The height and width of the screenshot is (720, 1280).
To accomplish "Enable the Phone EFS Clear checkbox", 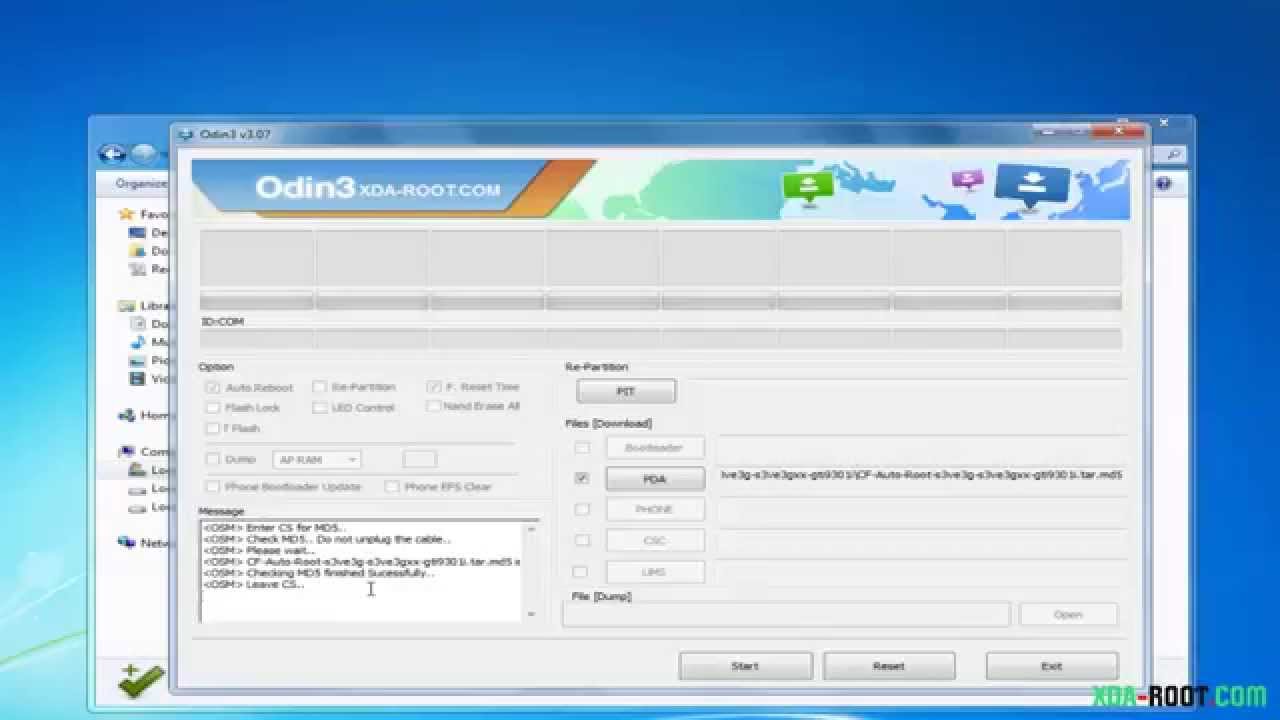I will pyautogui.click(x=392, y=486).
